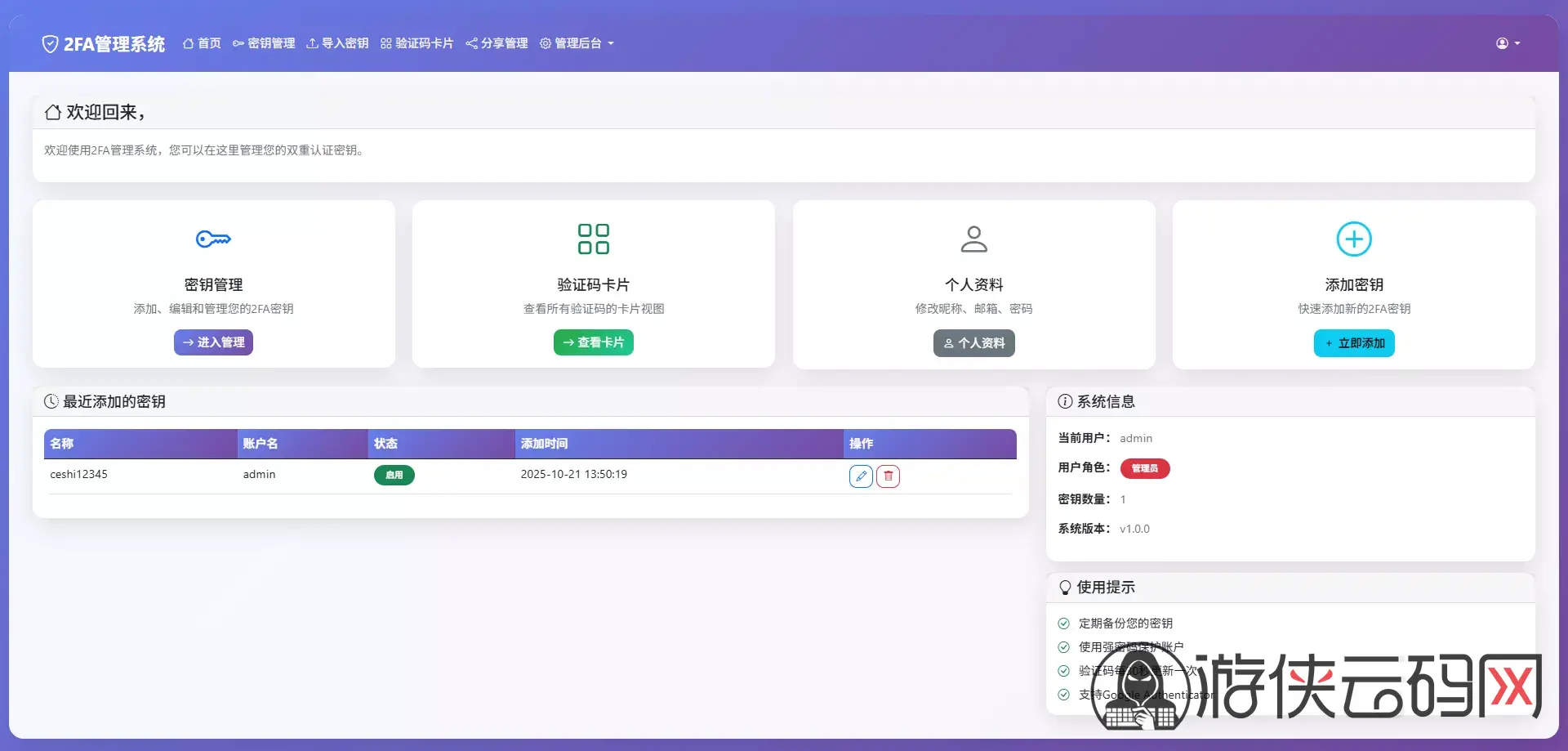Open 分享管理 navigation item
Image resolution: width=1568 pixels, height=751 pixels.
[x=497, y=43]
